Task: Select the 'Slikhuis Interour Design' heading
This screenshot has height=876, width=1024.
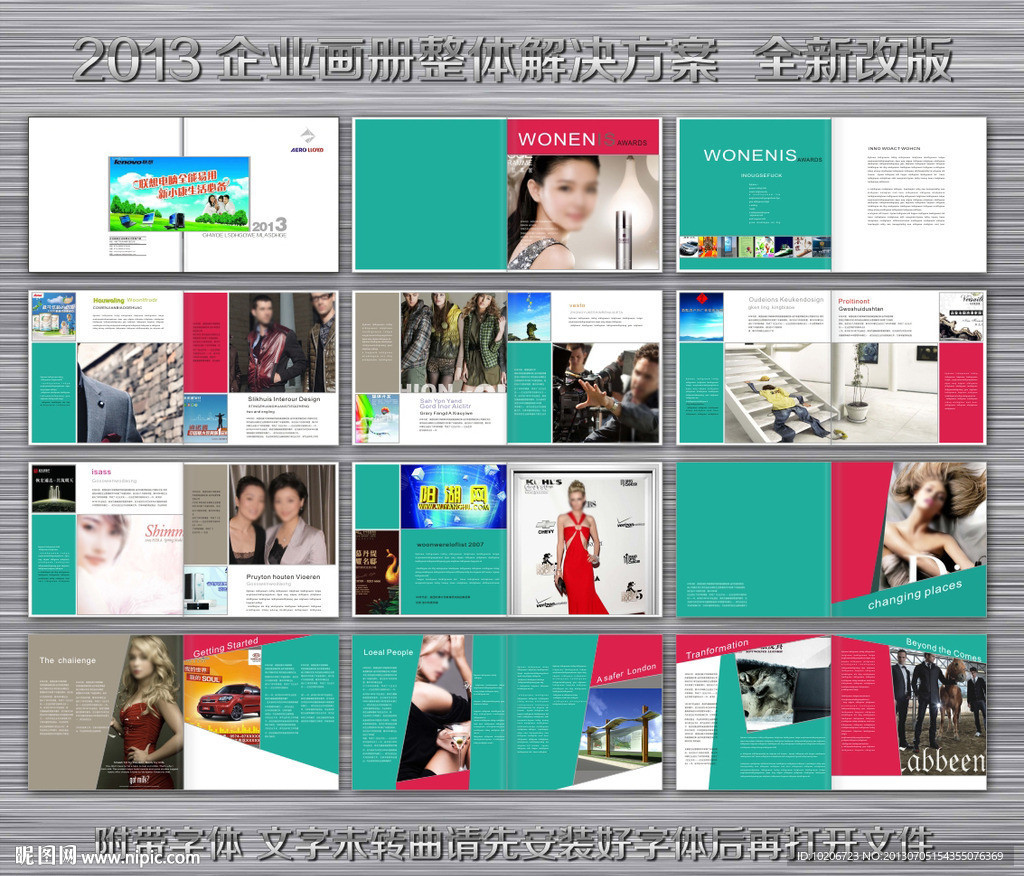Action: (283, 398)
